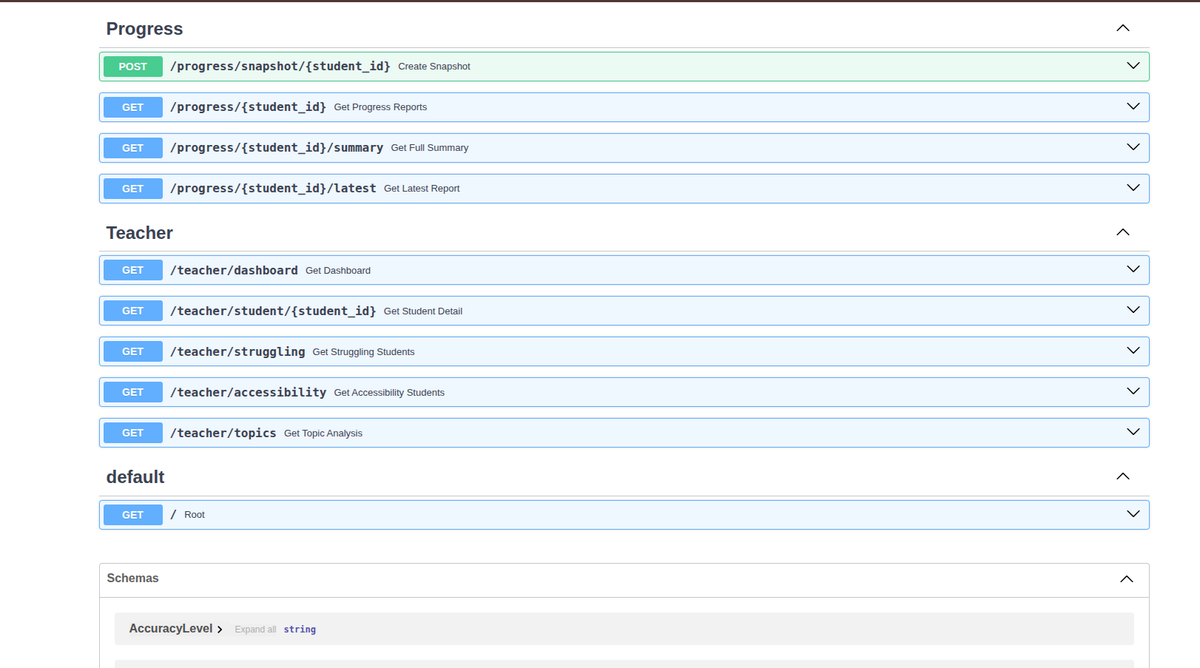Screen dimensions: 1200x668
Task: Click GET badge for progress summary
Action: coord(133,148)
